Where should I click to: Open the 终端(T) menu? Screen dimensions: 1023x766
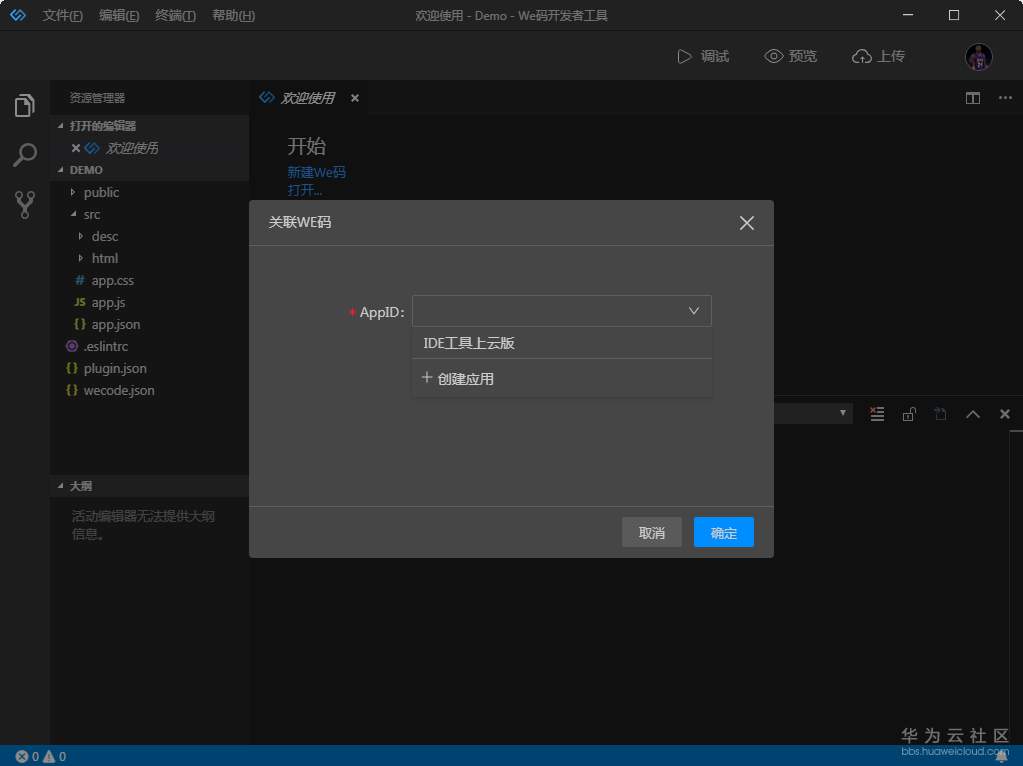pos(176,15)
